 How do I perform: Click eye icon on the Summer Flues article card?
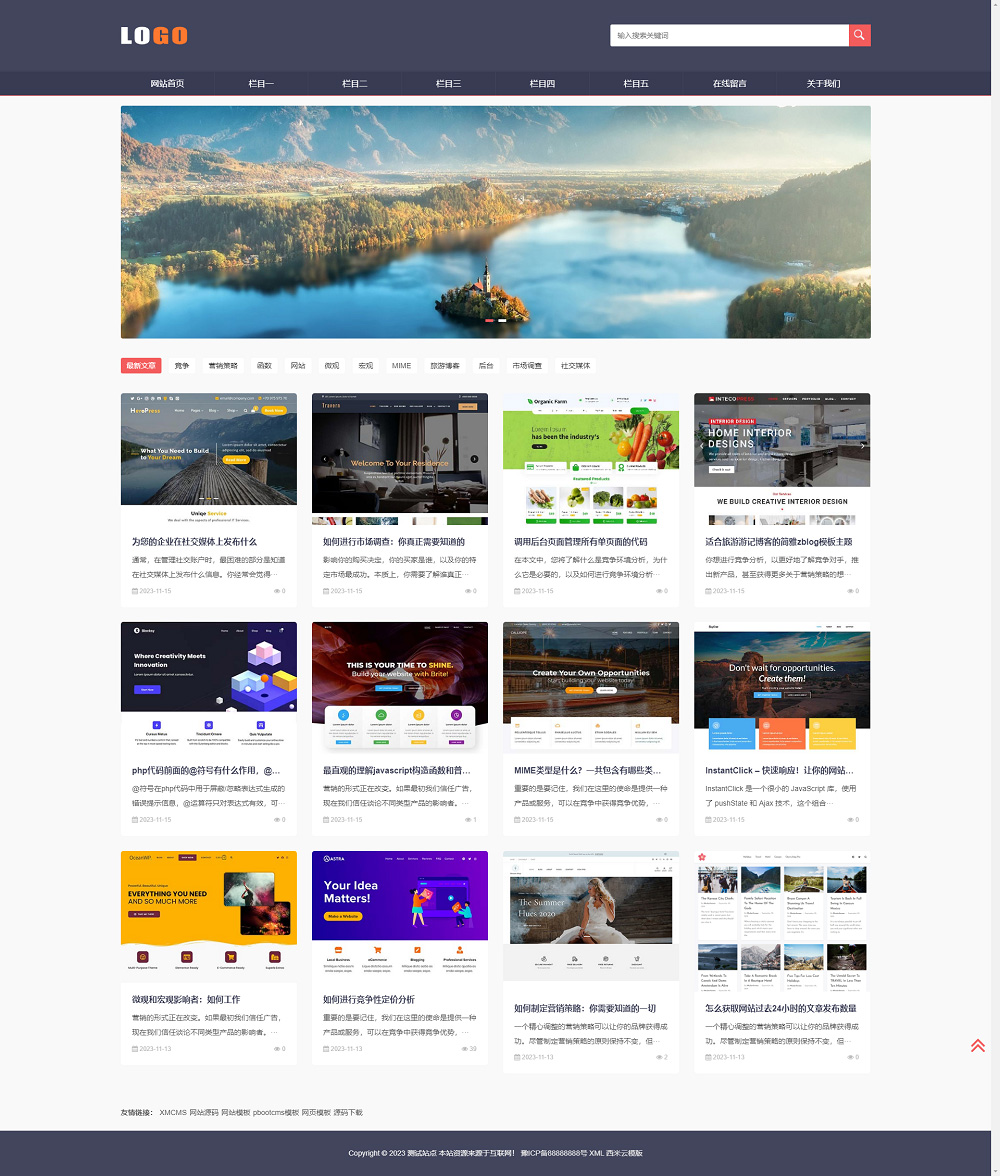click(657, 1057)
